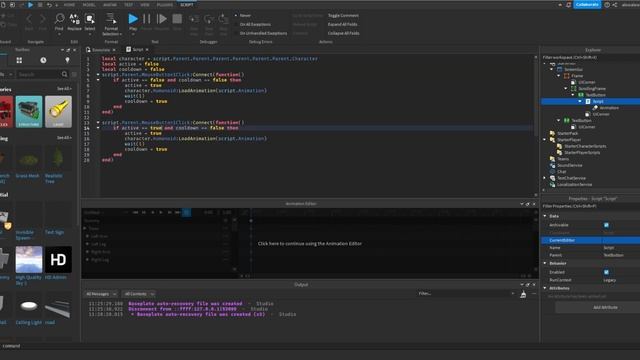The height and width of the screenshot is (360, 640).
Task: Click the Toolbox filter options icon
Action: [x=74, y=74]
